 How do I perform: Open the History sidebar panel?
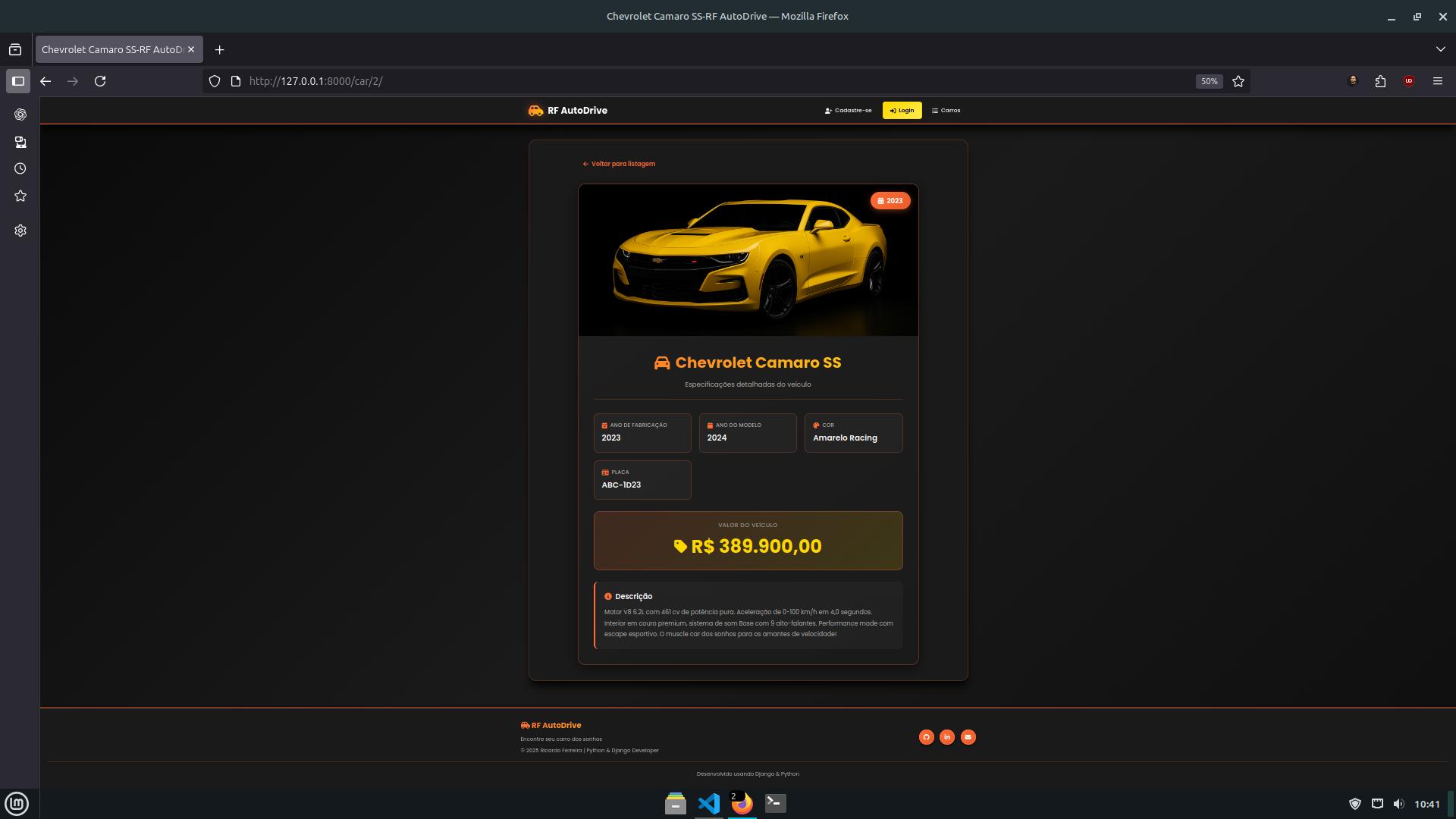pyautogui.click(x=20, y=168)
